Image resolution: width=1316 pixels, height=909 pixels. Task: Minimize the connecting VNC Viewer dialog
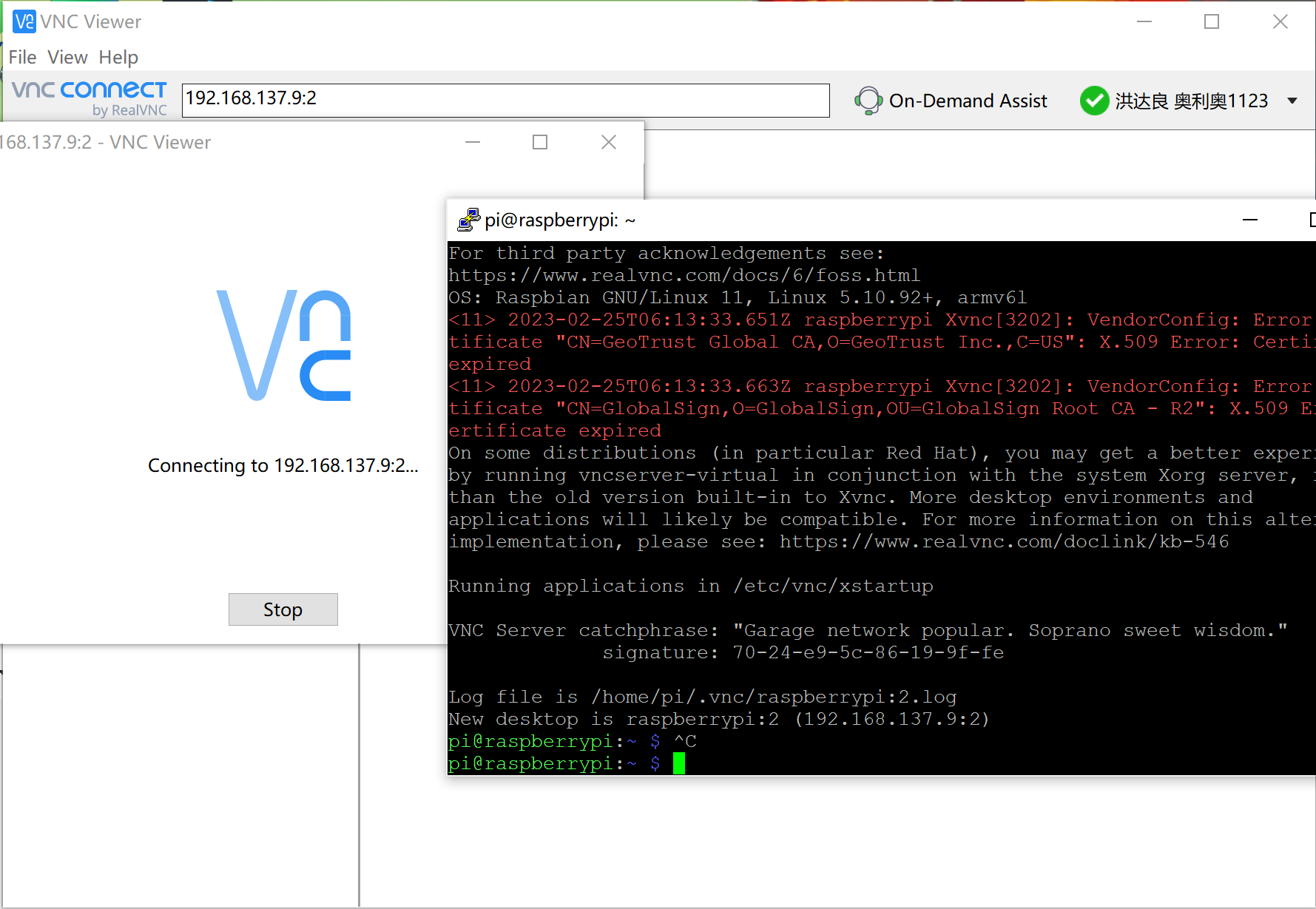(472, 142)
